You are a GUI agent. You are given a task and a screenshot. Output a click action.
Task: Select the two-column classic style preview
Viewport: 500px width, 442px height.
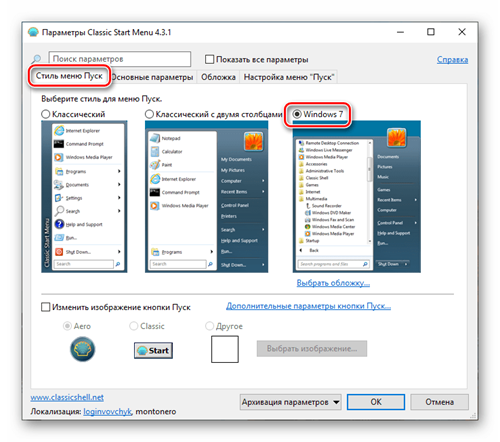[x=206, y=197]
